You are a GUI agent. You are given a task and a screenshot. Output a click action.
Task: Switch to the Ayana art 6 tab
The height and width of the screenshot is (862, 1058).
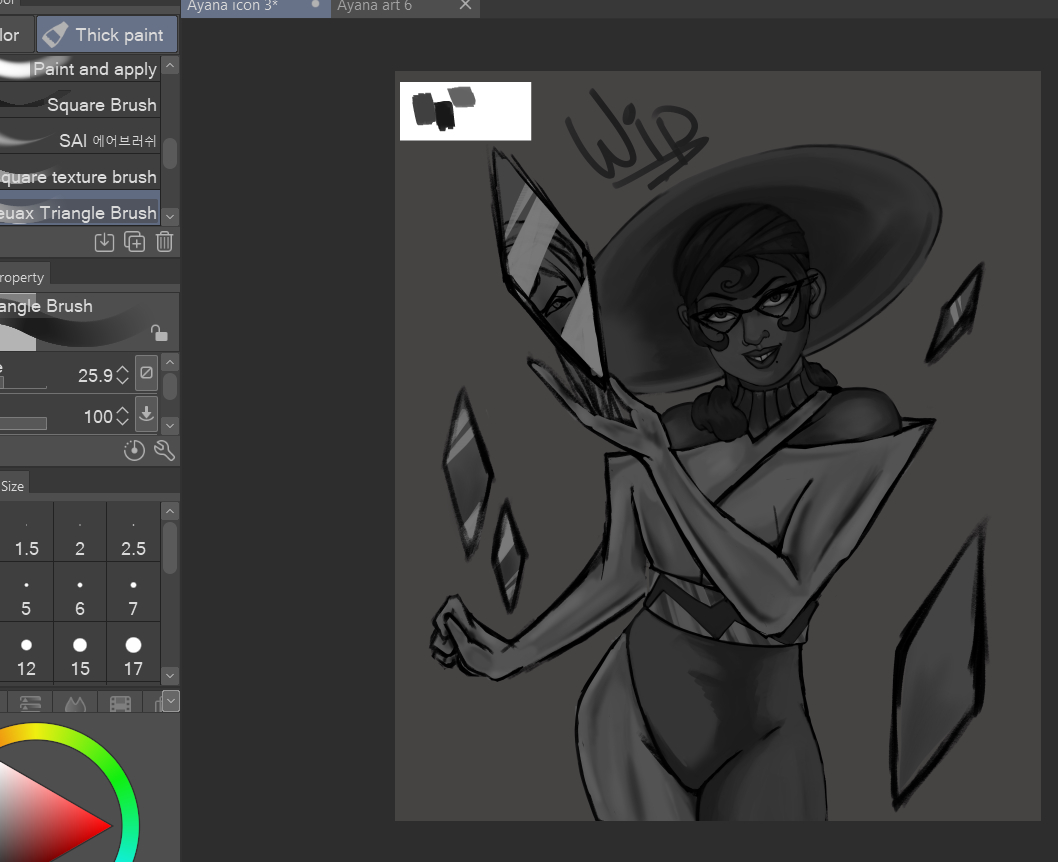pyautogui.click(x=375, y=6)
